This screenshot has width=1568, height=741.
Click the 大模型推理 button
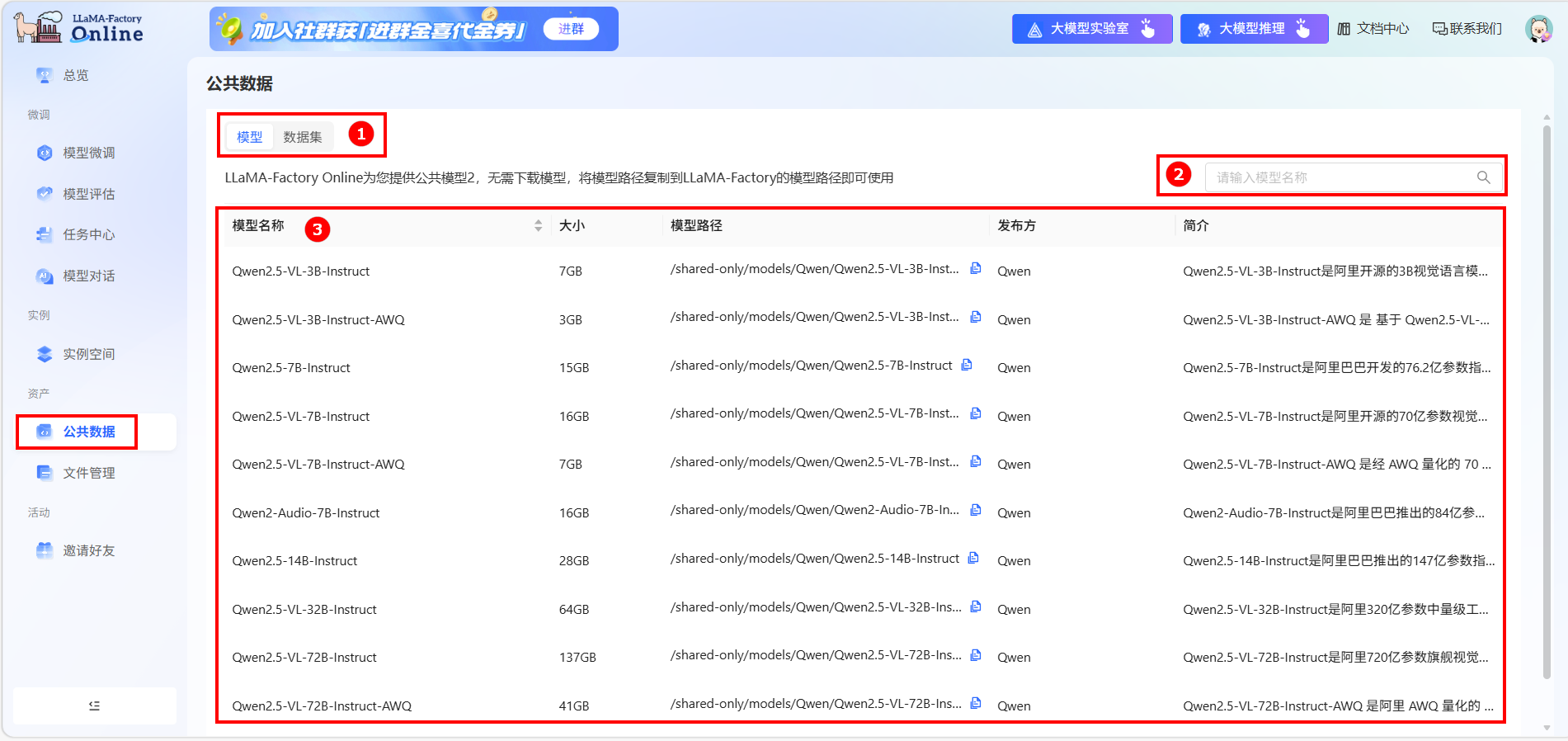[x=1254, y=29]
